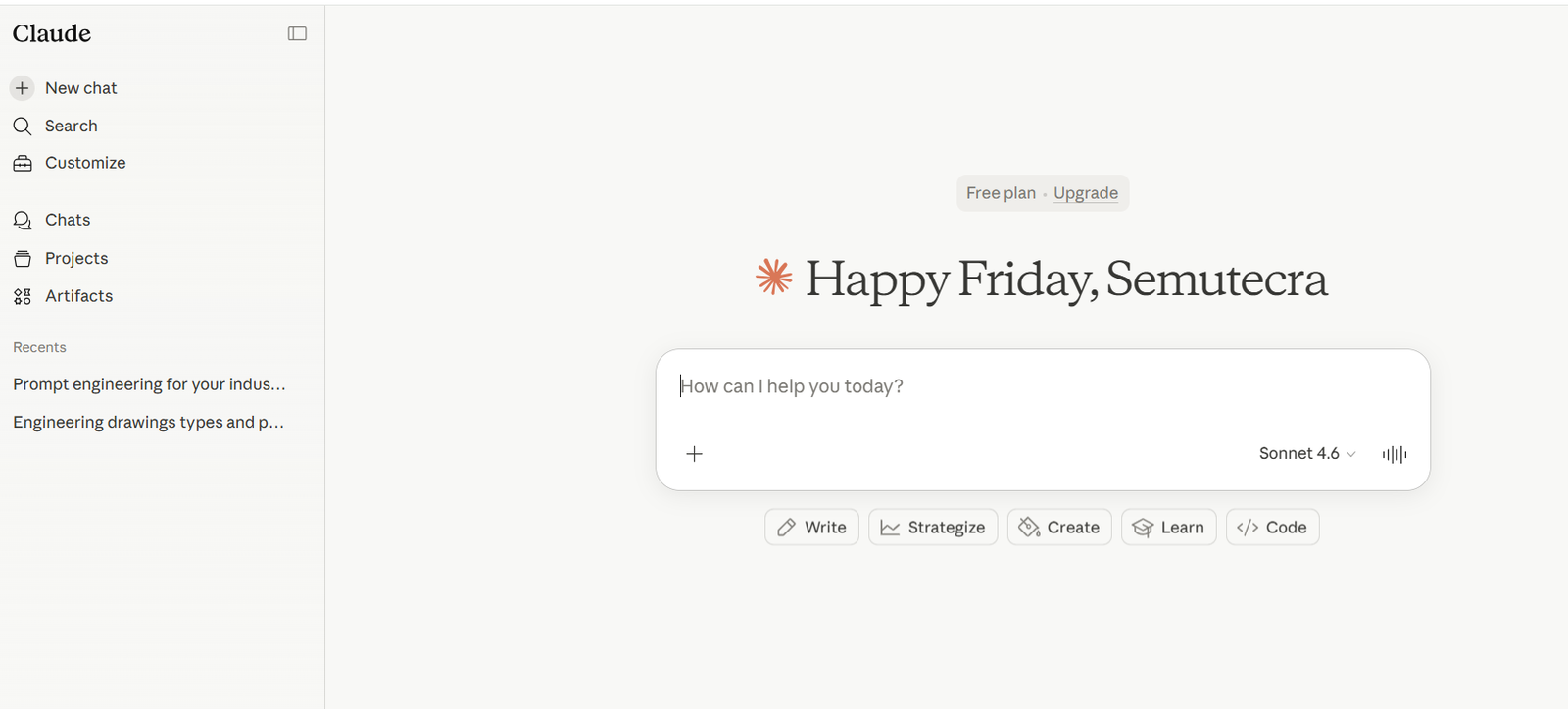Open recent chat 'Prompt engineering for your indus...'
Image resolution: width=1568 pixels, height=709 pixels.
[x=149, y=384]
